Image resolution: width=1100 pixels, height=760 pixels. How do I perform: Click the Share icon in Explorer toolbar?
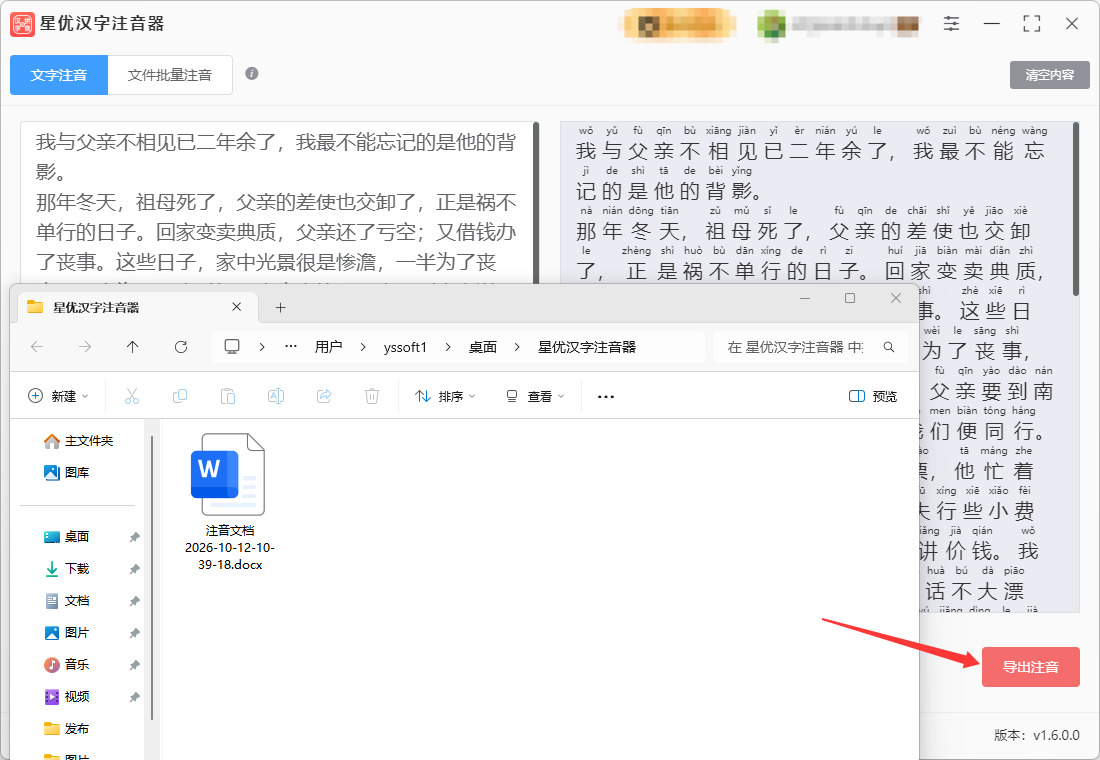tap(324, 396)
